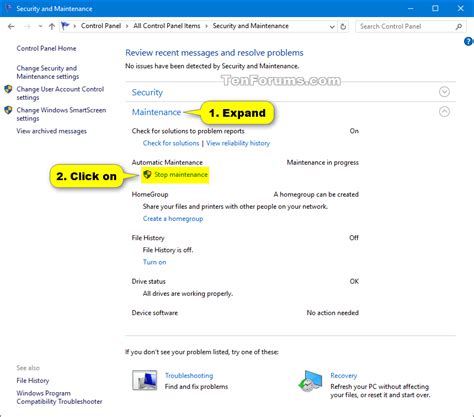Click the Security section heading
Viewport: 474px width, 417px height.
[147, 92]
